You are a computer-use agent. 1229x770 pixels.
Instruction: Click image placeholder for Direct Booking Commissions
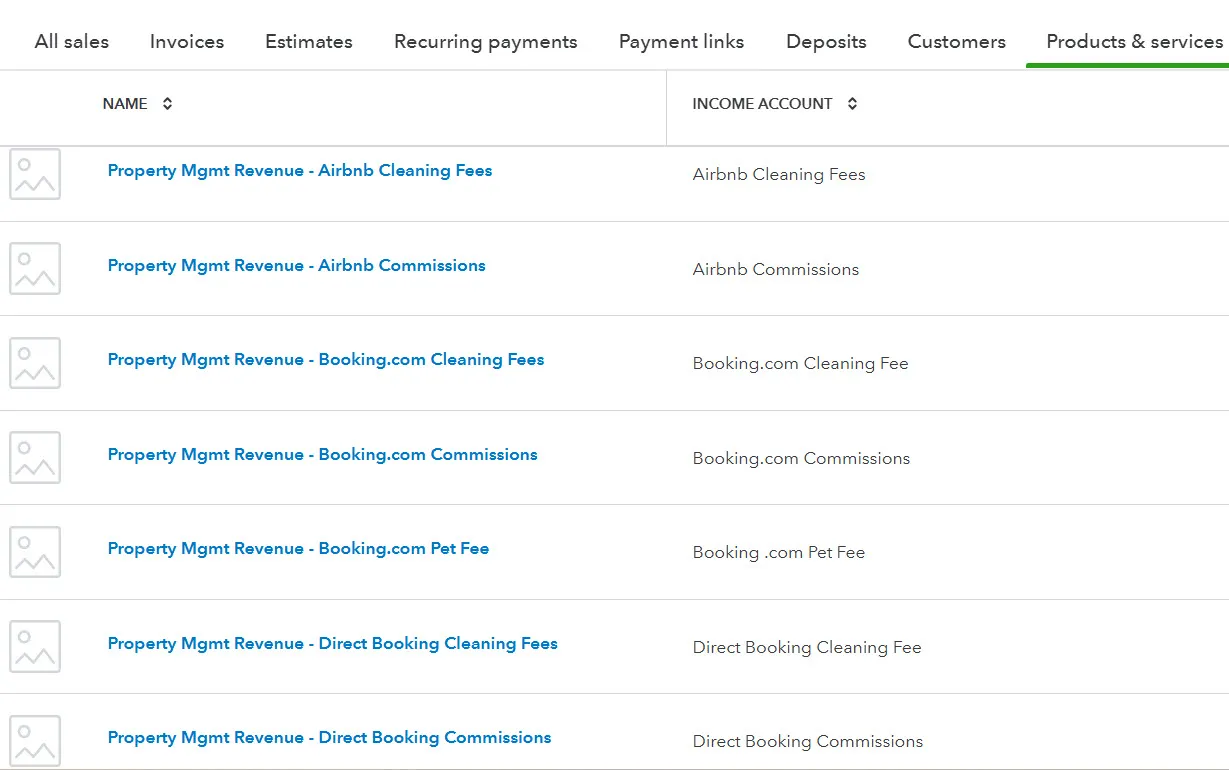[35, 741]
